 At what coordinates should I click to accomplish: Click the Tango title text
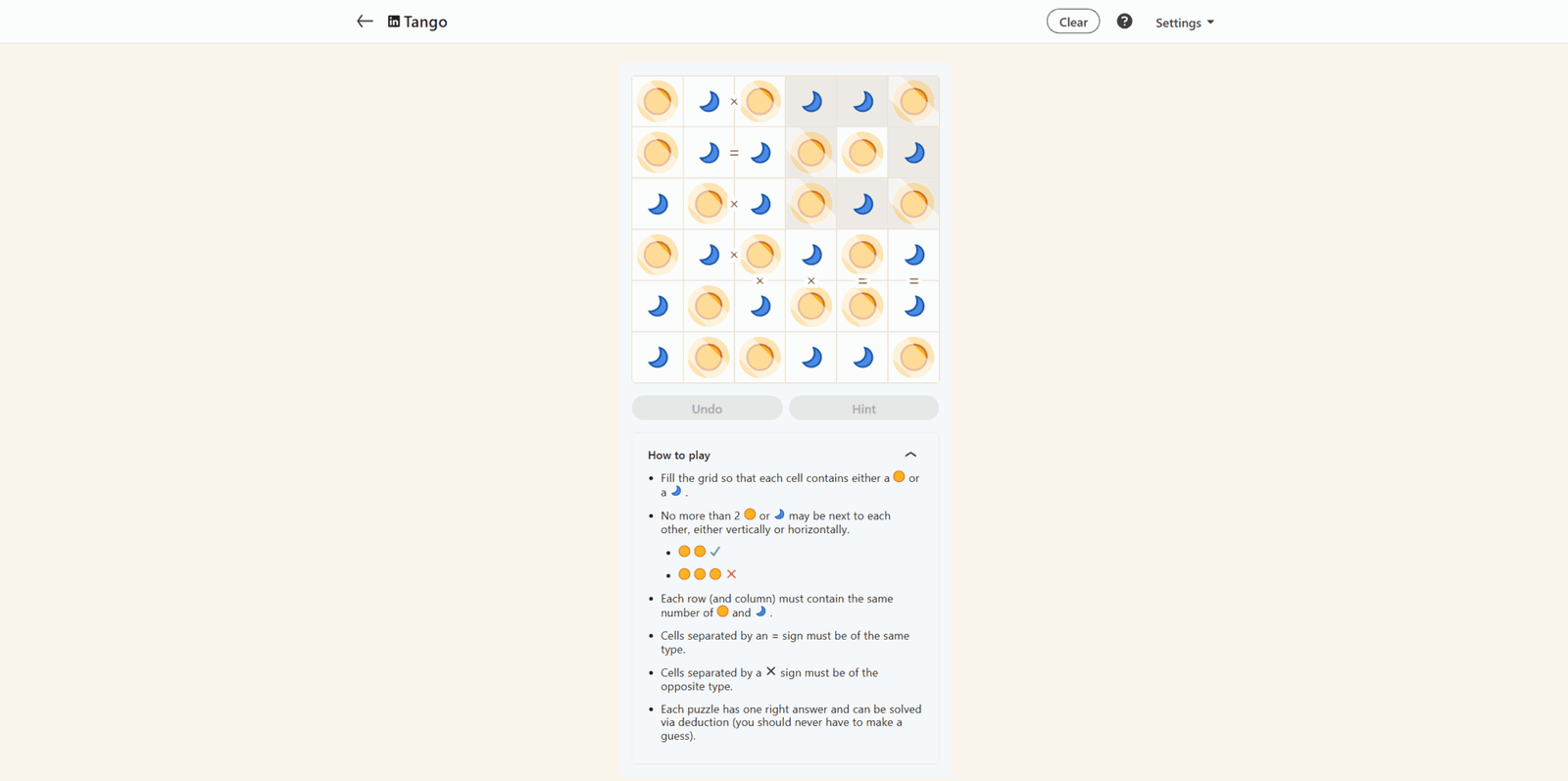pos(425,22)
